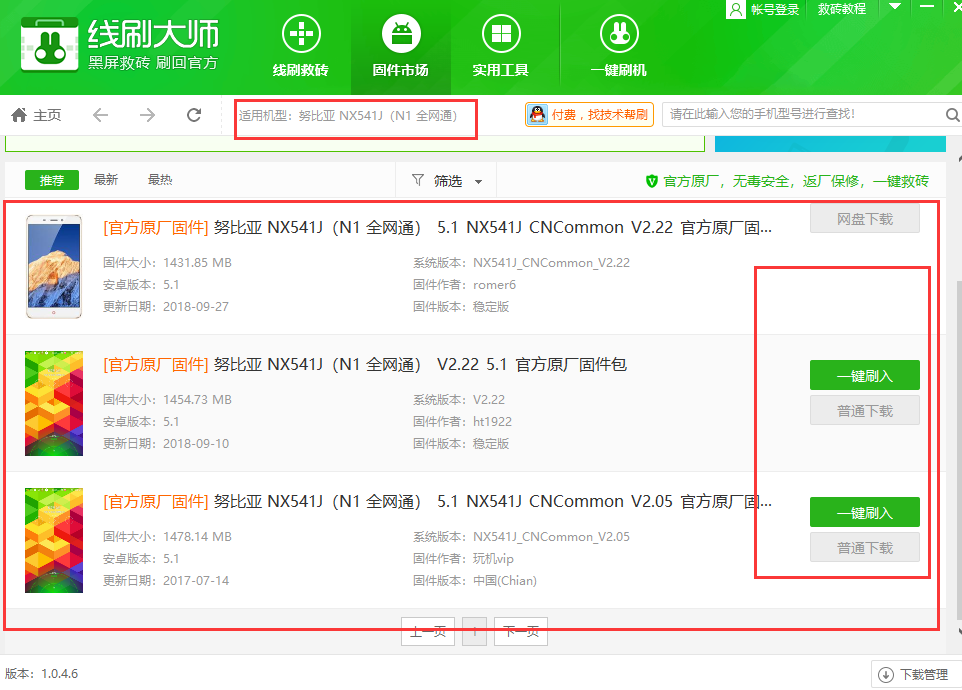The height and width of the screenshot is (690, 962).
Task: Open firmware title 5.1 NX541J CNCommon V2.22
Action: click(437, 228)
